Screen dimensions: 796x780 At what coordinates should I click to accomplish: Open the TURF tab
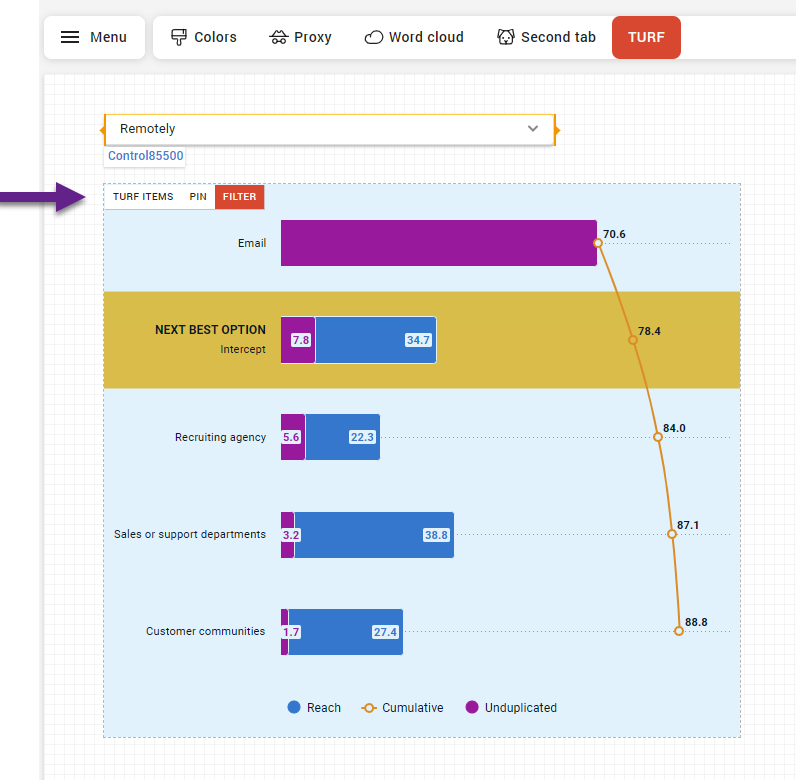point(646,37)
